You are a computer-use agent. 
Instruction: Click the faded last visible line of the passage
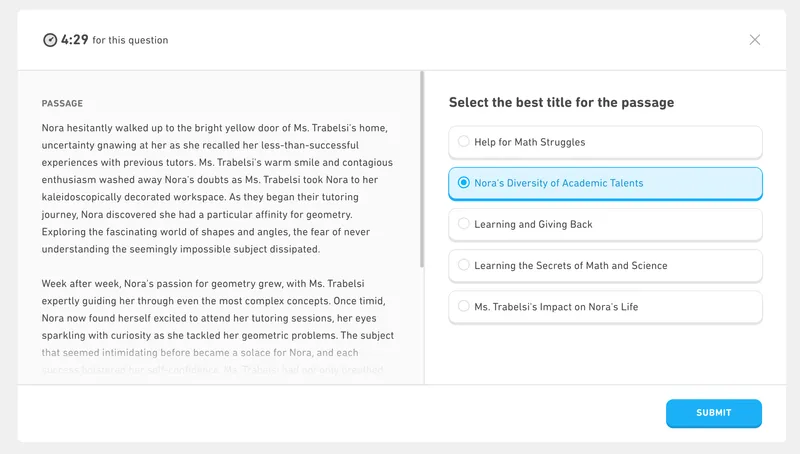217,371
